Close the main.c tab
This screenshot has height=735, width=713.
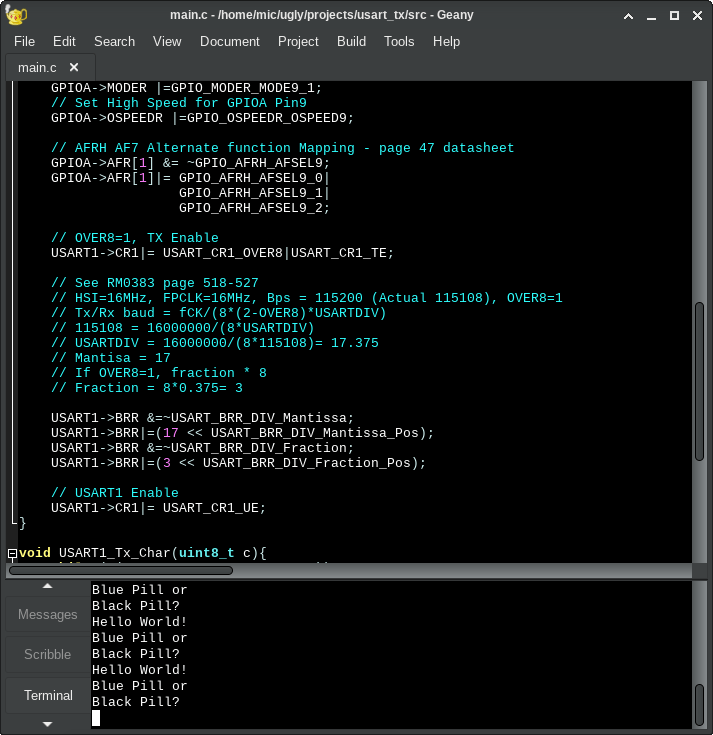pyautogui.click(x=74, y=68)
